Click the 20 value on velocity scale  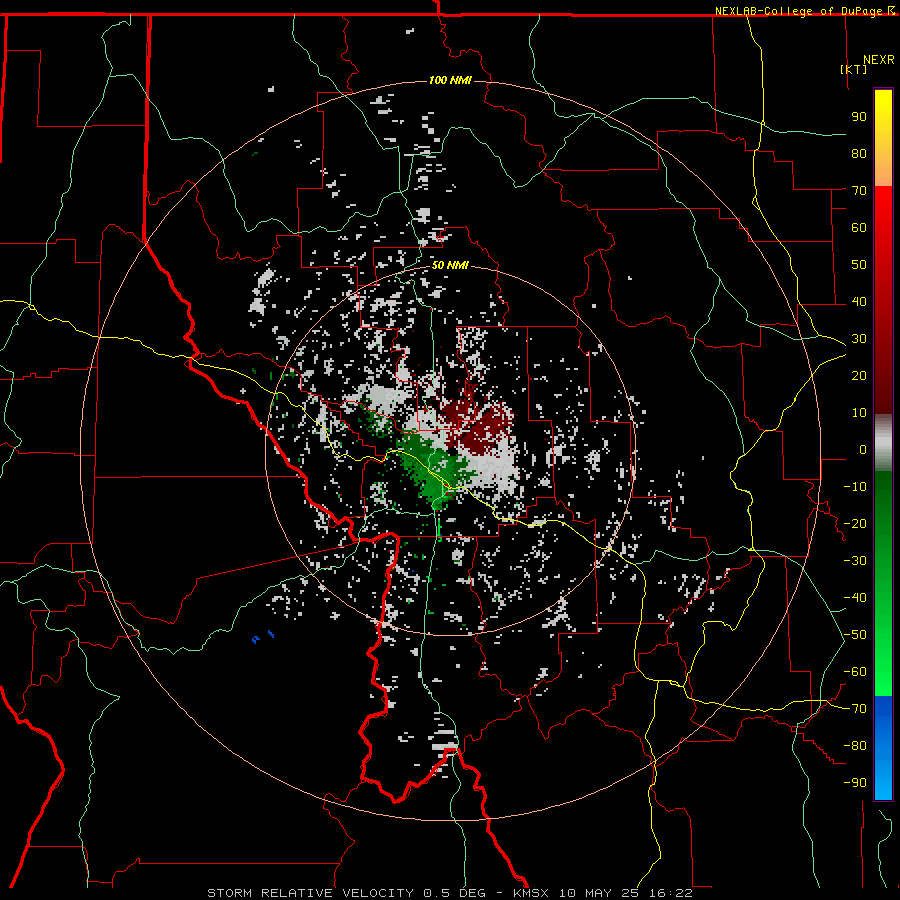pyautogui.click(x=859, y=375)
